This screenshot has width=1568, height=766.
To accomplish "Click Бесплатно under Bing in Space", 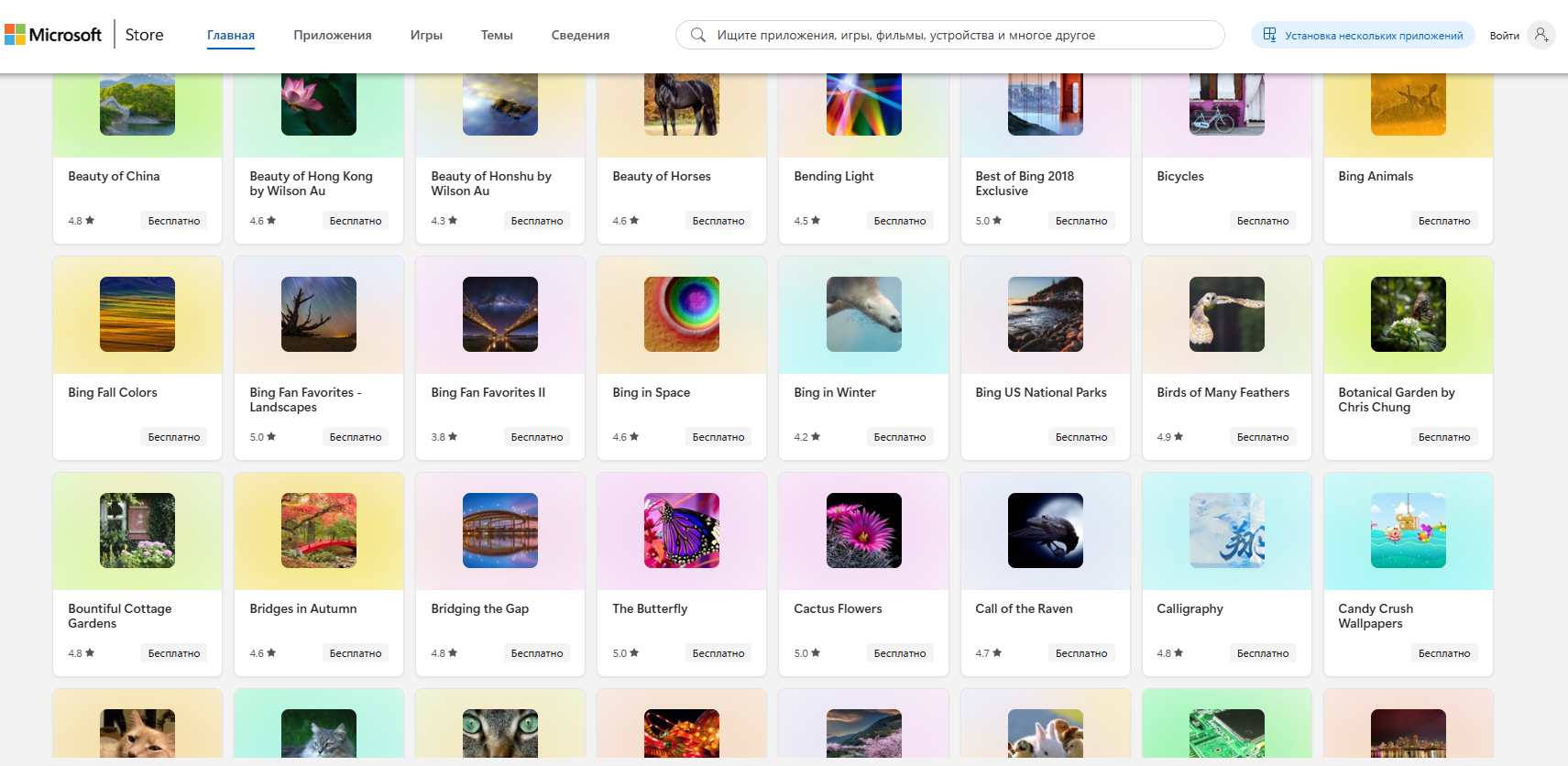I will pos(718,437).
